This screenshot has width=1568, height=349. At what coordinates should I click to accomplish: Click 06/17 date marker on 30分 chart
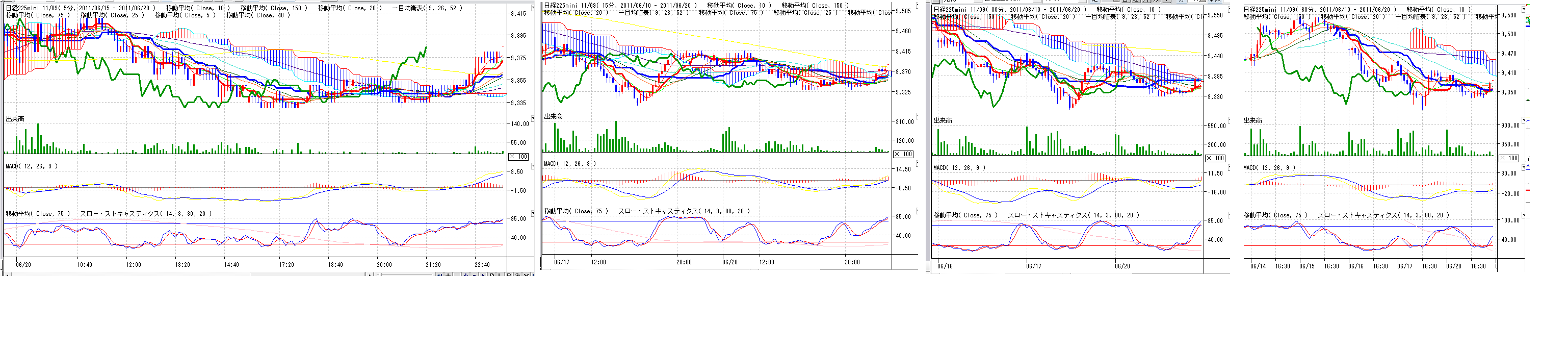tap(1033, 266)
